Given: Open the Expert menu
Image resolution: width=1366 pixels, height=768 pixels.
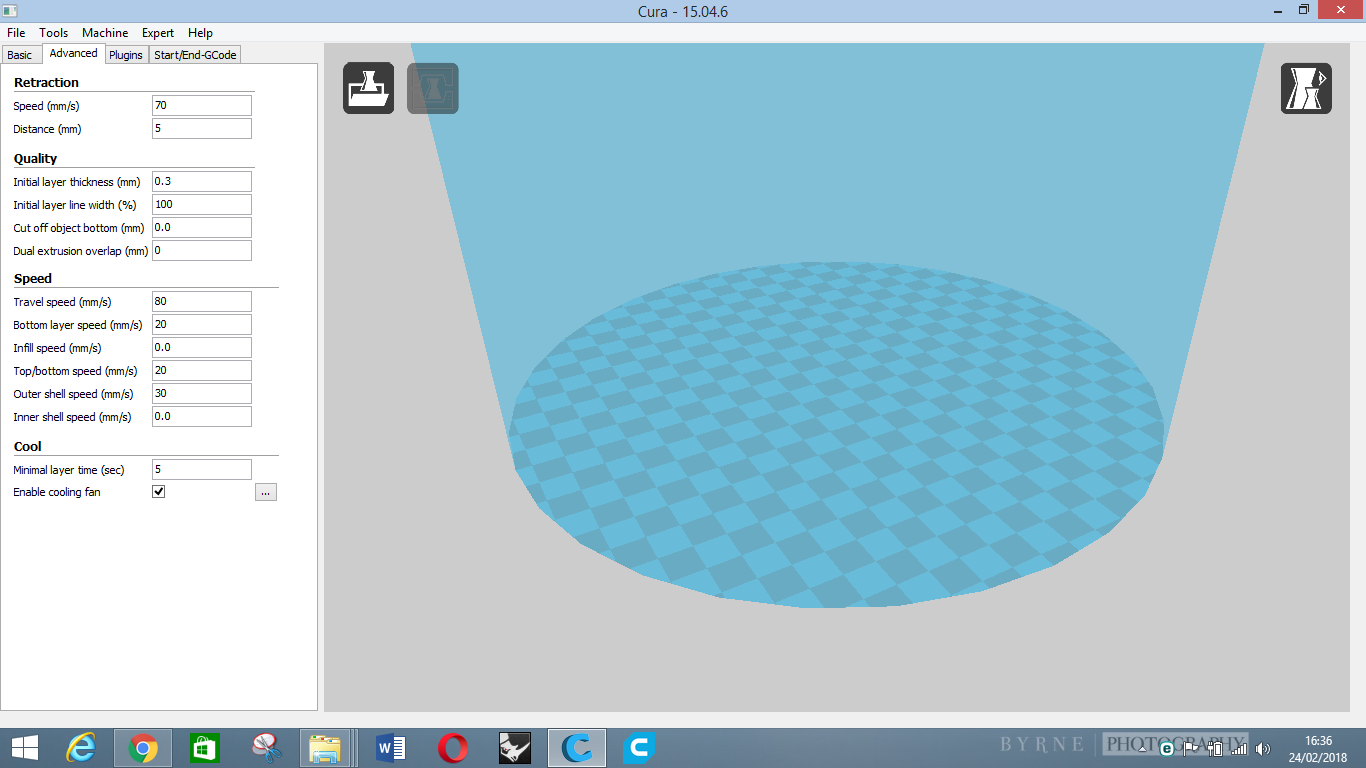Looking at the screenshot, I should [157, 33].
